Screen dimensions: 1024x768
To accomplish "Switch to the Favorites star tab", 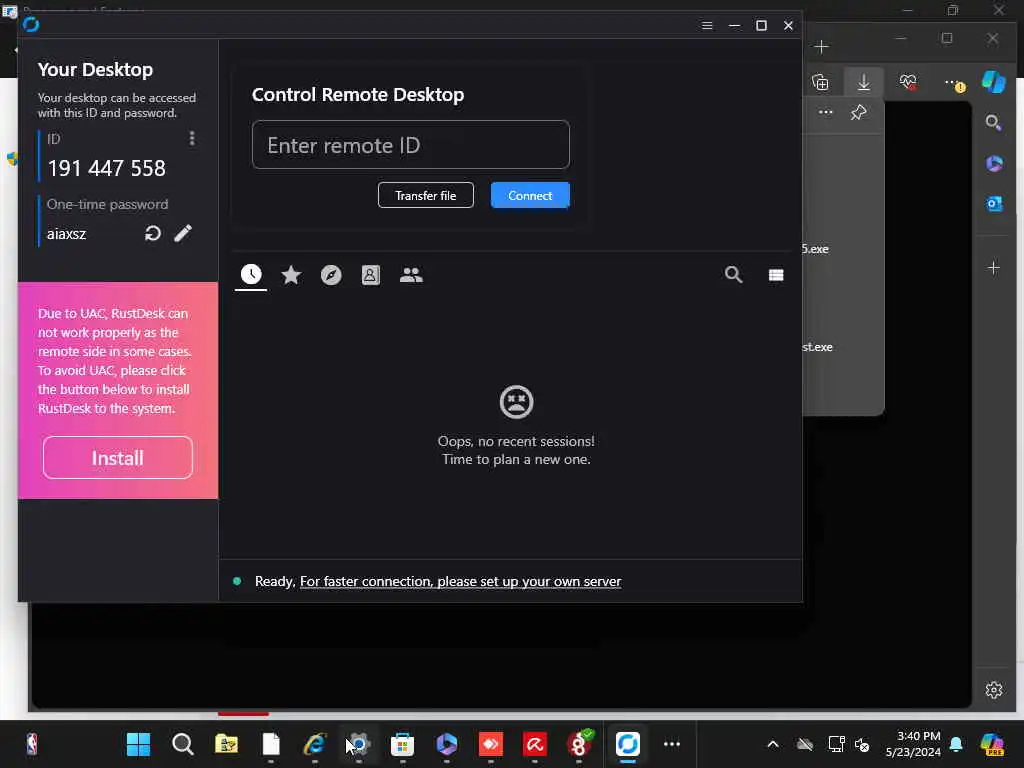I will [291, 275].
